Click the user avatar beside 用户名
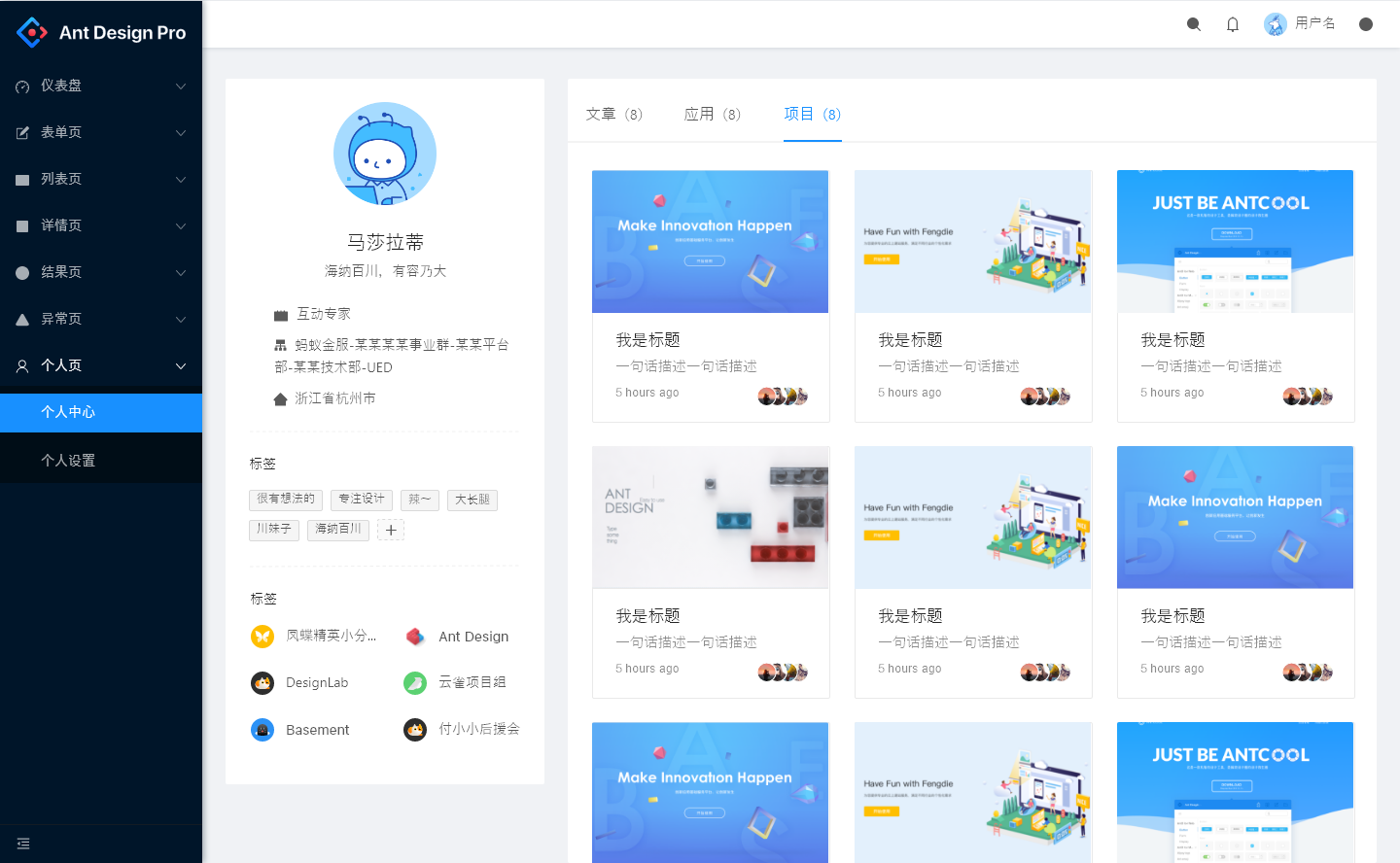This screenshot has height=863, width=1400. (x=1276, y=24)
